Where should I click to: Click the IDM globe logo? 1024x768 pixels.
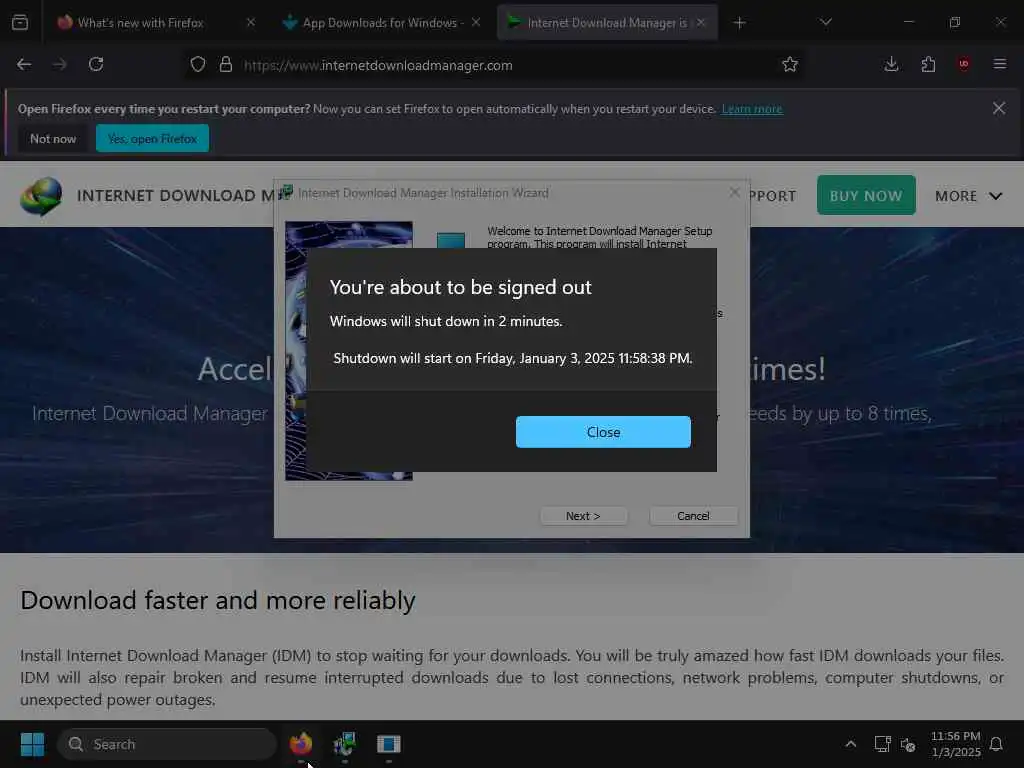41,196
